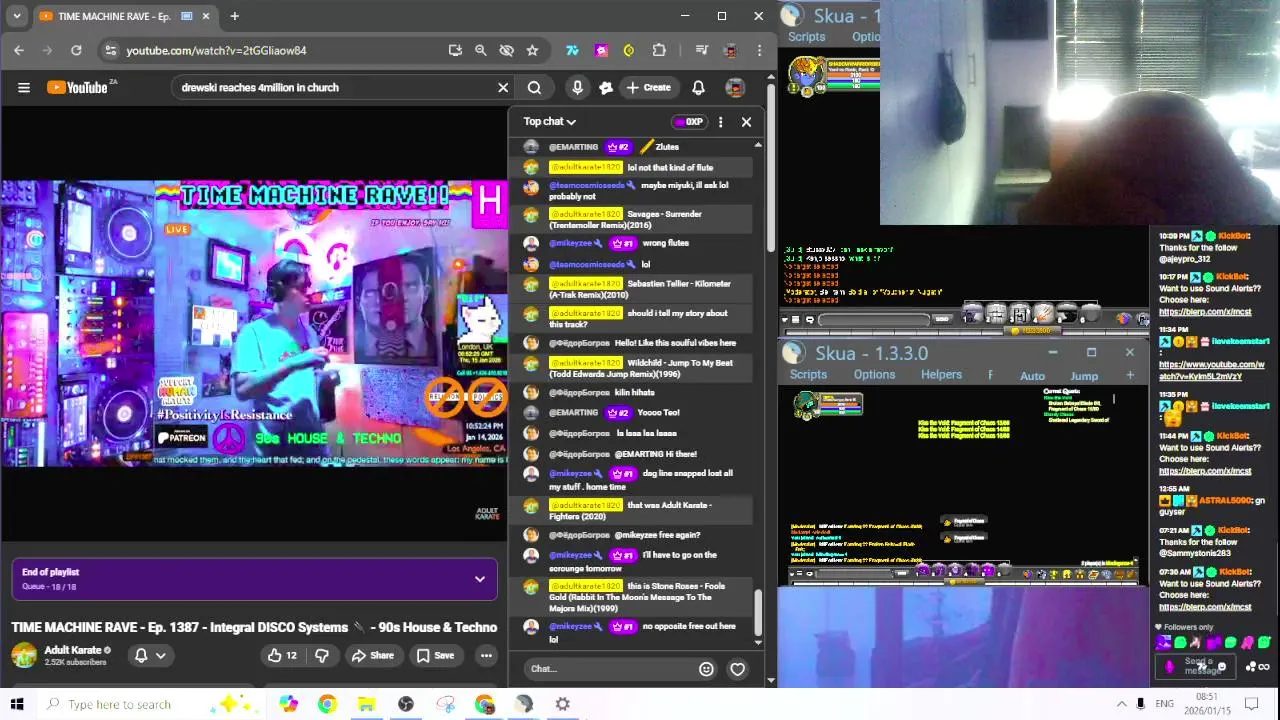
Task: Bookmark this page with the star
Action: [532, 50]
